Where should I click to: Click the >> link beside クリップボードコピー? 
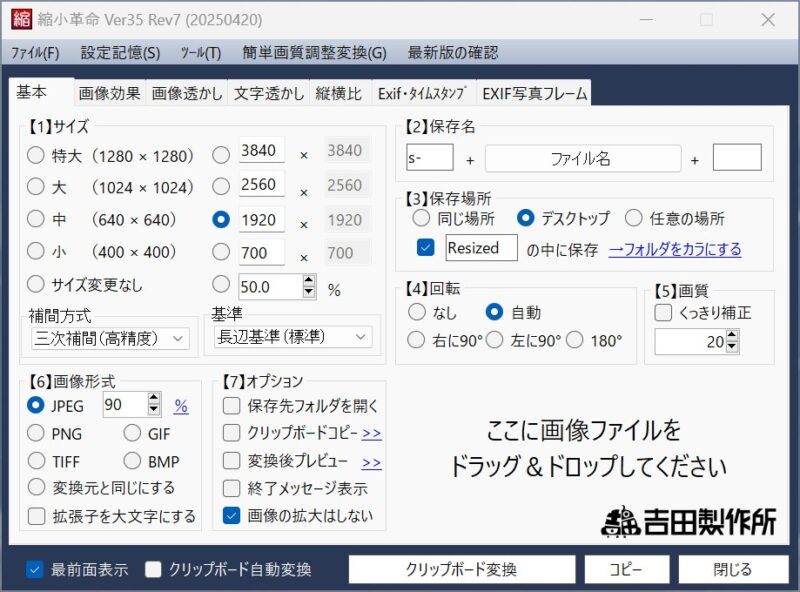click(371, 433)
